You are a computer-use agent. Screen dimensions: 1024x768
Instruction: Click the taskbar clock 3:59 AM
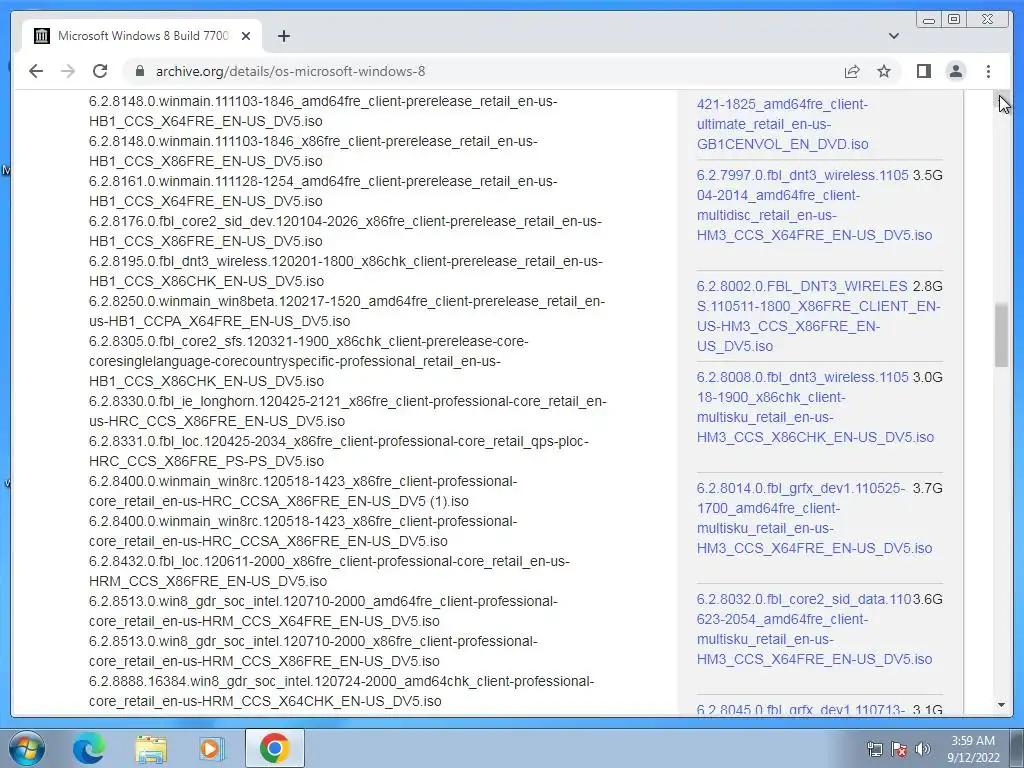pos(973,748)
